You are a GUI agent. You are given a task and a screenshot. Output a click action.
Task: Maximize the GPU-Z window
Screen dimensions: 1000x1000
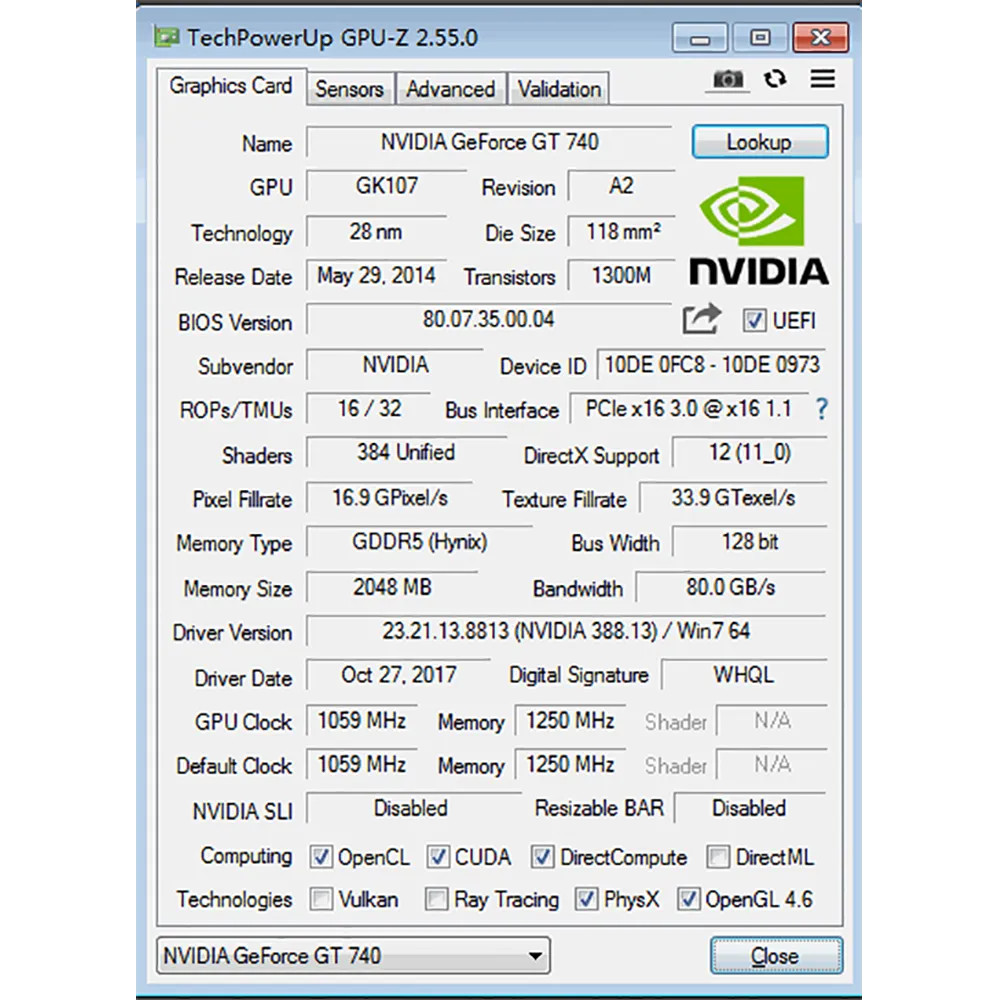(759, 38)
